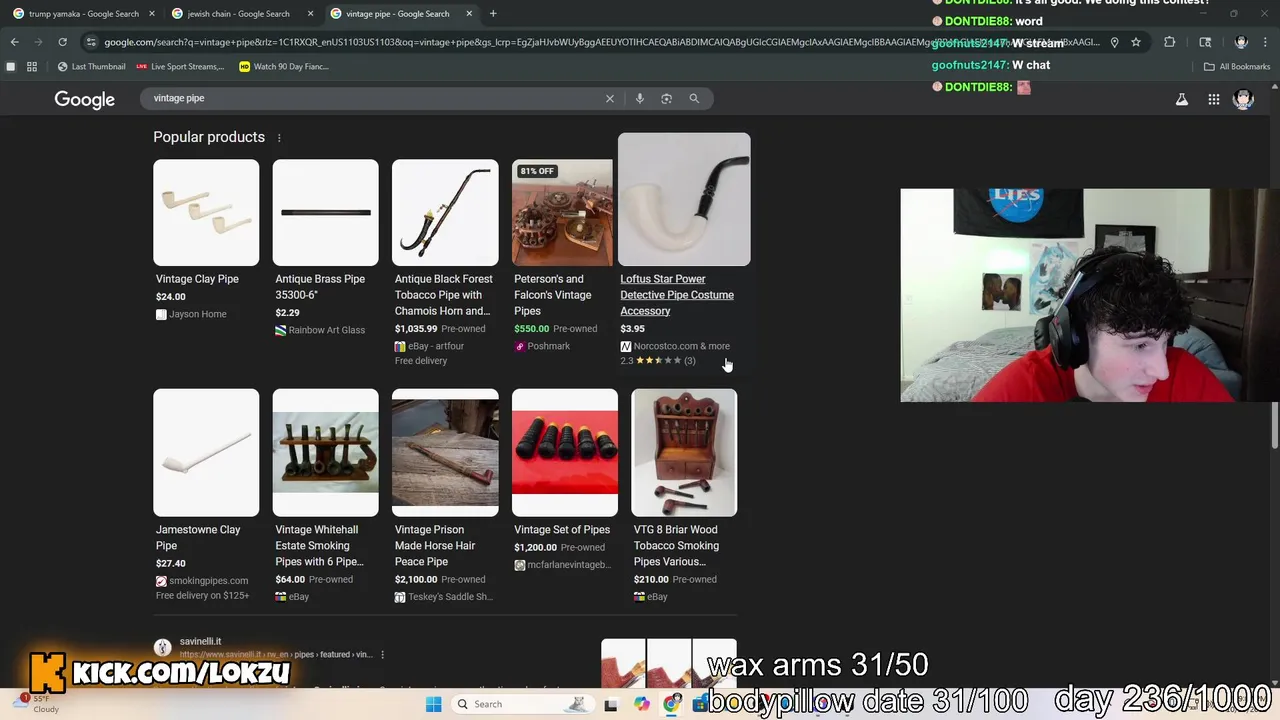Screen dimensions: 1280x720
Task: Click the $550.00 Peterson's price
Action: [531, 329]
